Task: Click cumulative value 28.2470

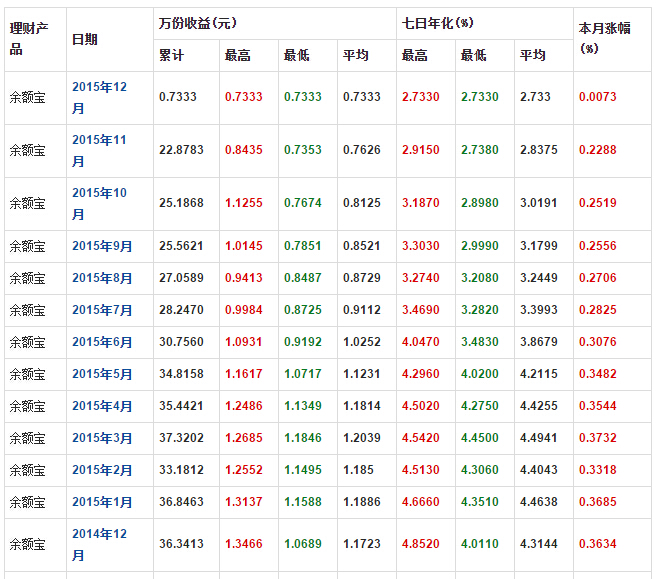Action: tap(181, 310)
